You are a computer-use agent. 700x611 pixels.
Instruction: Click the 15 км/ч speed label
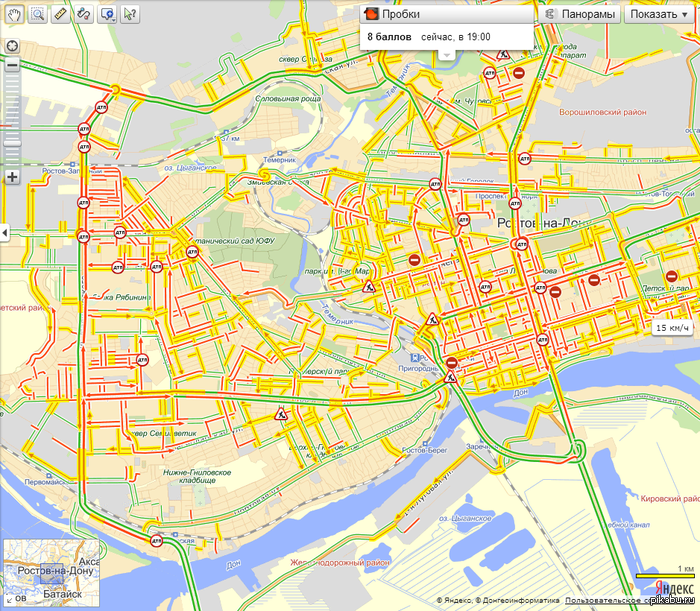[x=674, y=328]
